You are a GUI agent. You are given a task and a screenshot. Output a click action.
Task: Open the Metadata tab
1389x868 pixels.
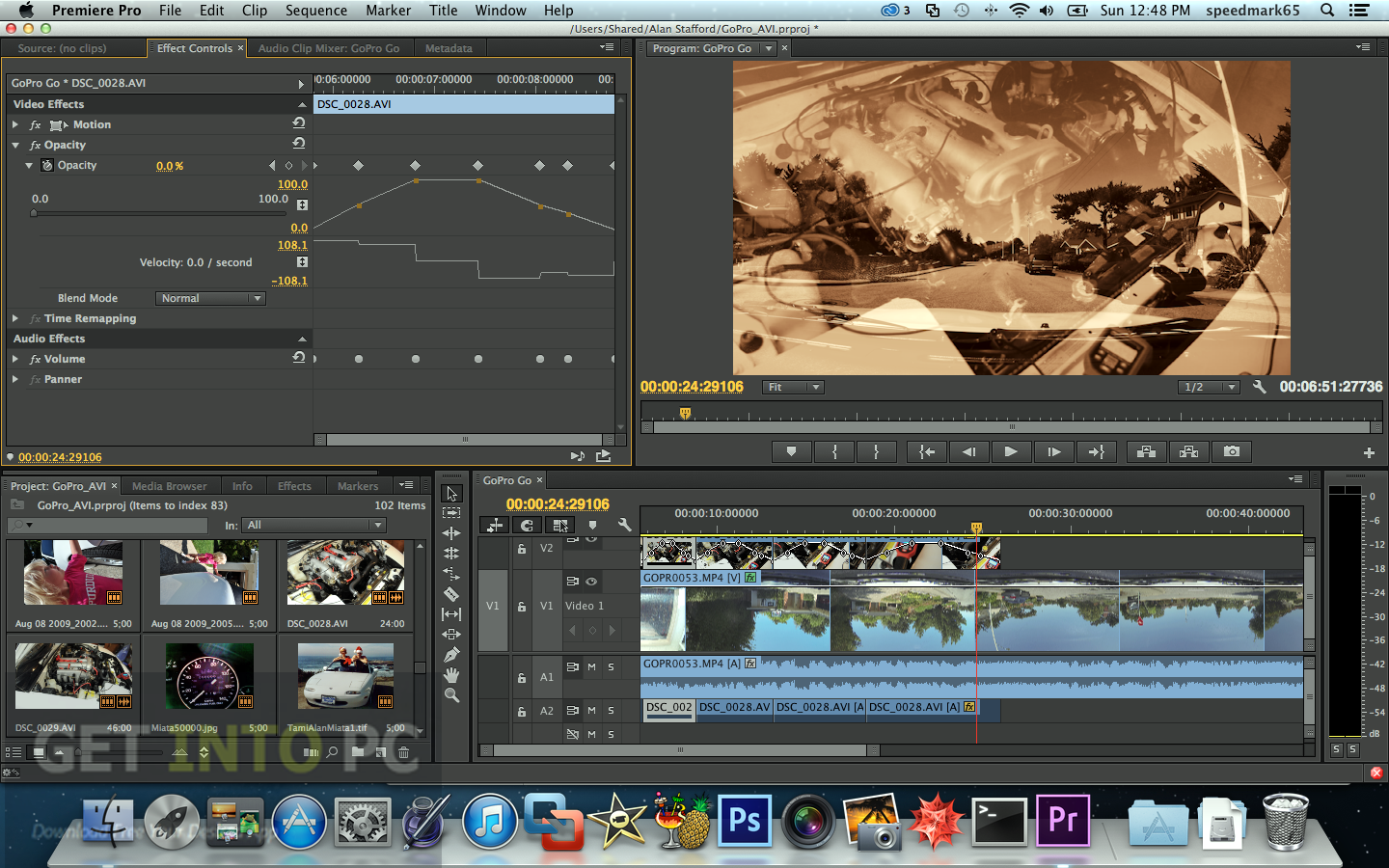point(449,48)
